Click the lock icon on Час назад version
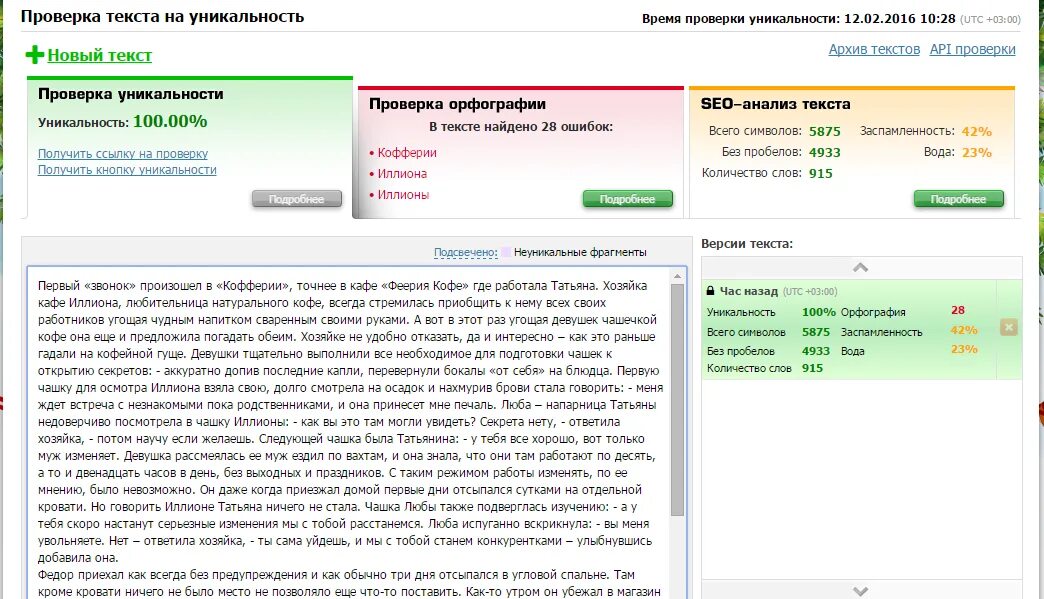Image resolution: width=1044 pixels, height=599 pixels. [710, 291]
